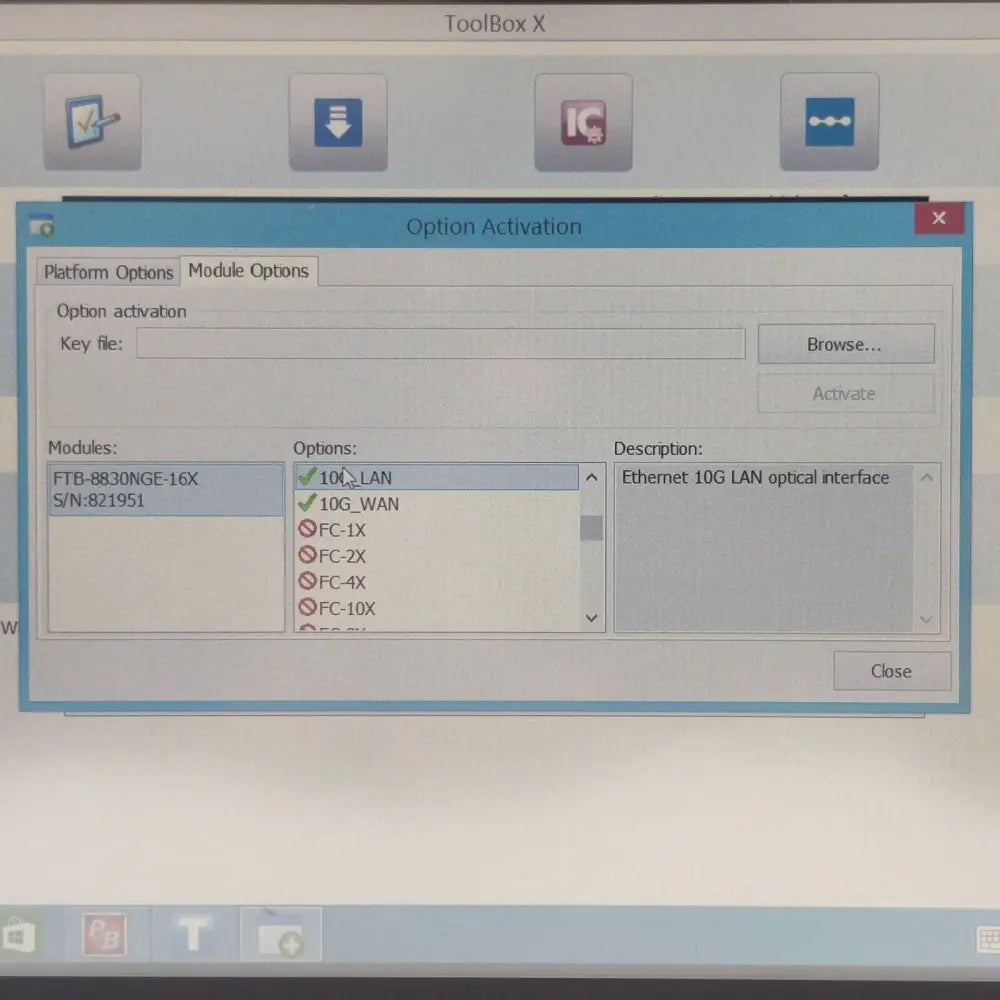Image resolution: width=1000 pixels, height=1000 pixels.
Task: Select the 10G_WAN option
Action: pos(359,504)
